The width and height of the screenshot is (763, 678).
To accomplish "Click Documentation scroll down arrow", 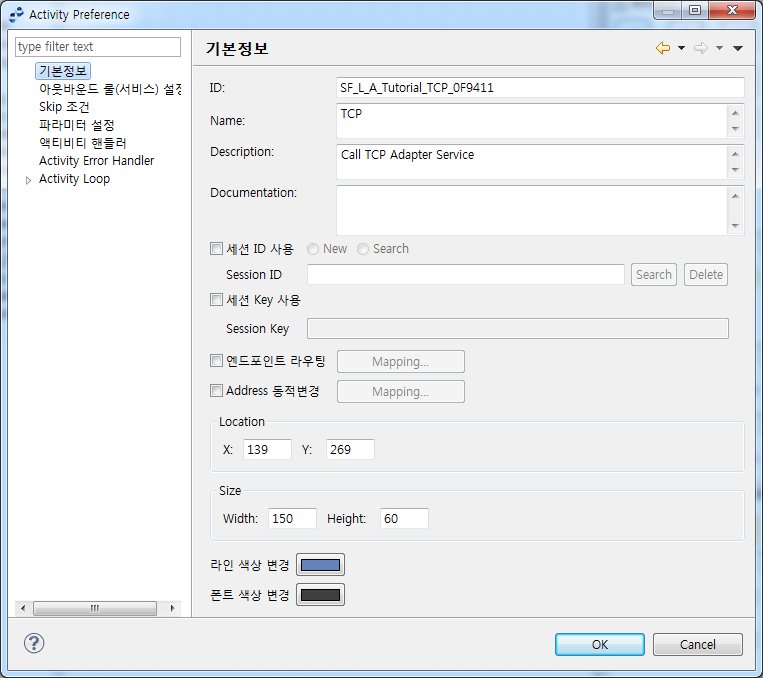I will tap(735, 226).
